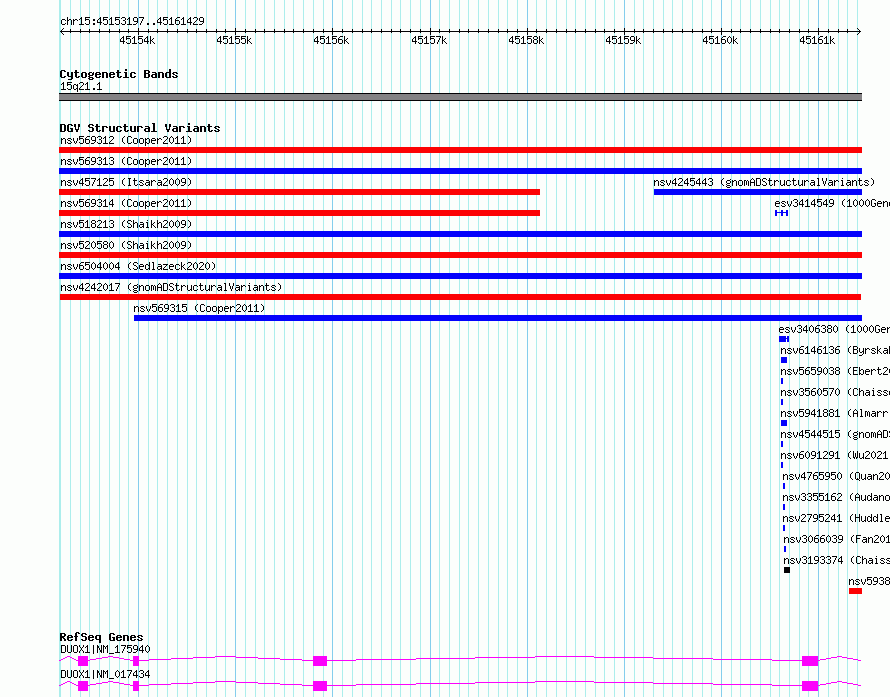
Task: Select the gray 15q21.1 cytogenetic band bar
Action: coord(460,97)
